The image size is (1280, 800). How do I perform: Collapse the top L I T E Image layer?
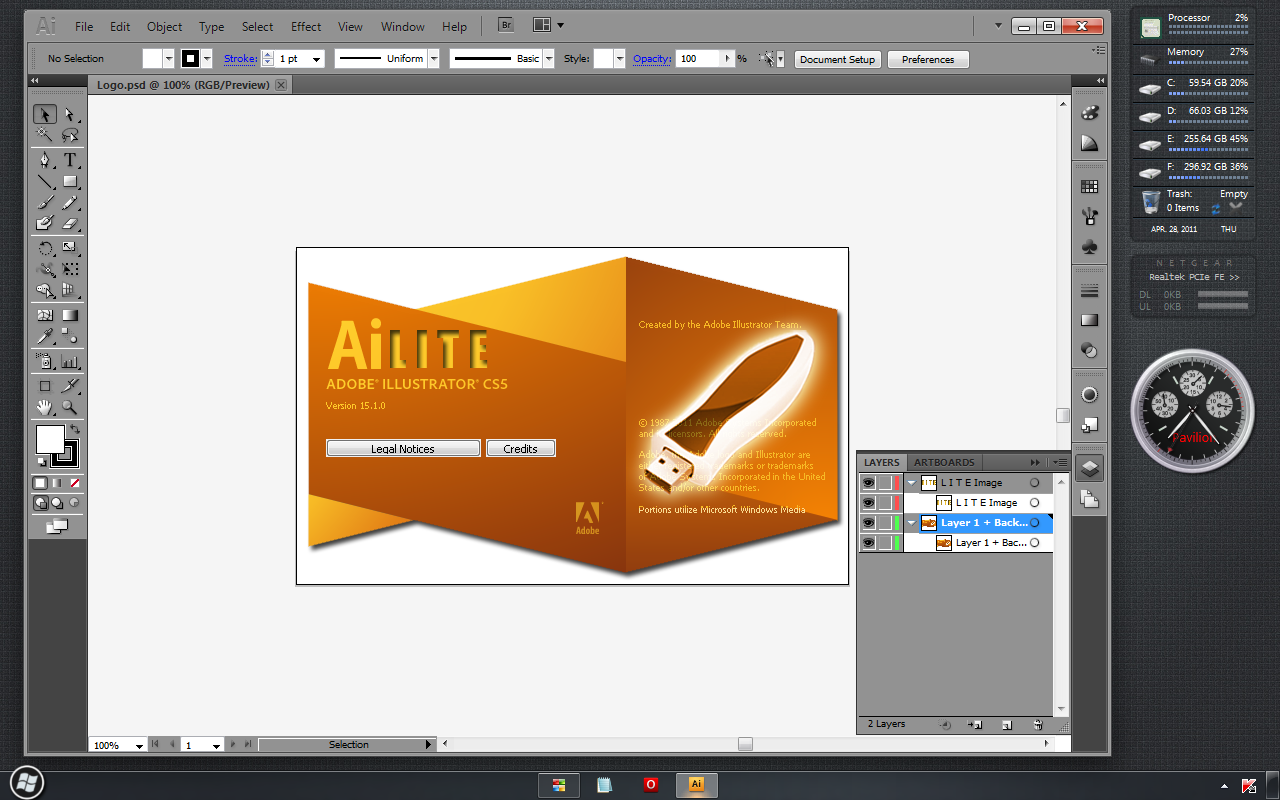point(911,483)
